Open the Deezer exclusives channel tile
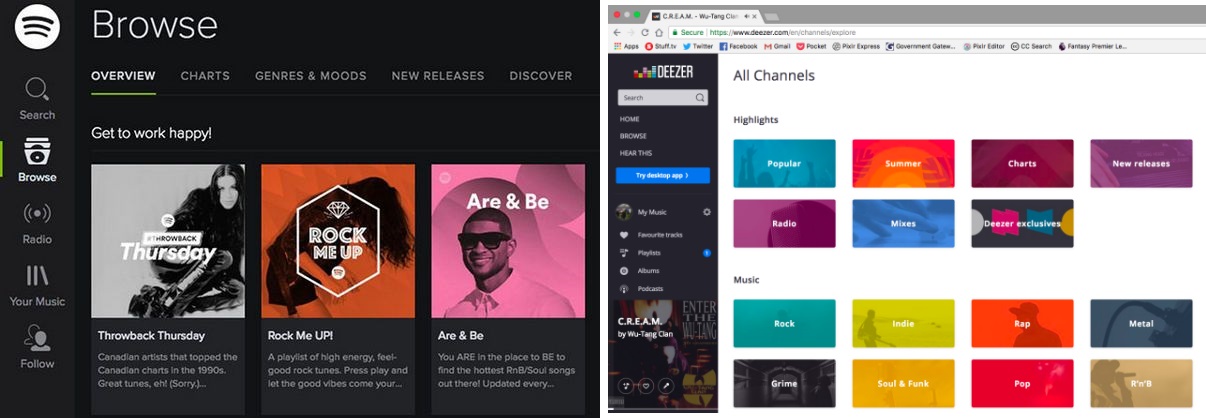This screenshot has height=418, width=1206. 1022,223
